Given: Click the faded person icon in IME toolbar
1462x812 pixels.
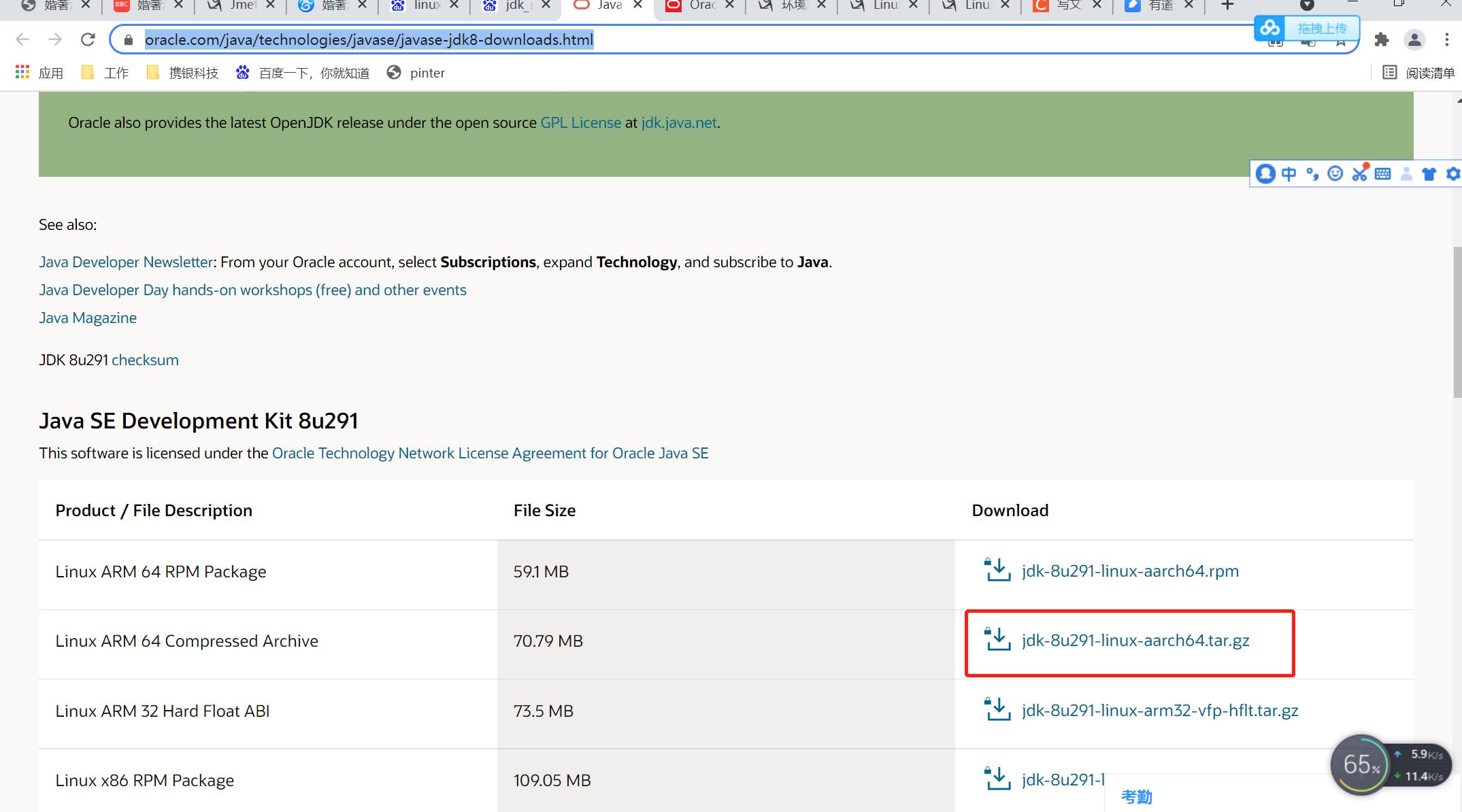Looking at the screenshot, I should (x=1406, y=174).
